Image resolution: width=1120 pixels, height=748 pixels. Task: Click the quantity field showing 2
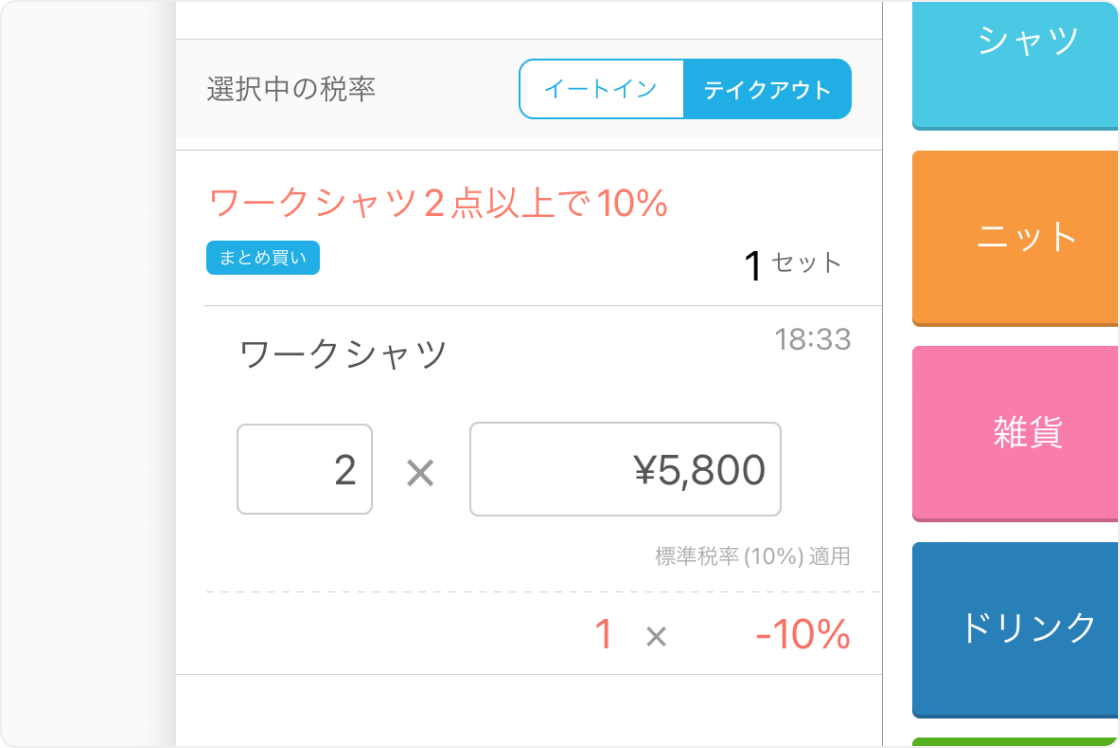[305, 469]
